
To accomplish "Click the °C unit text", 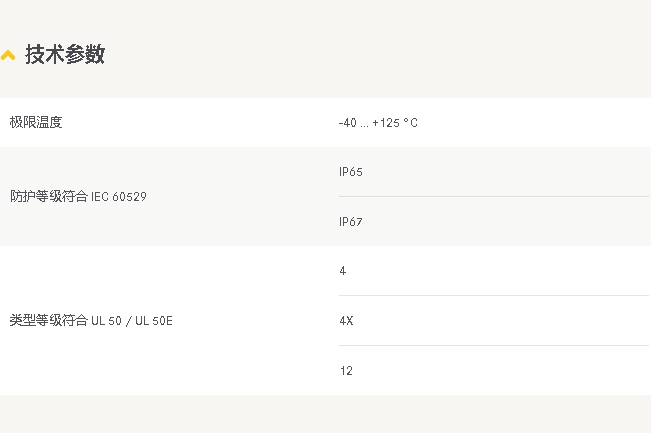I will [x=411, y=123].
